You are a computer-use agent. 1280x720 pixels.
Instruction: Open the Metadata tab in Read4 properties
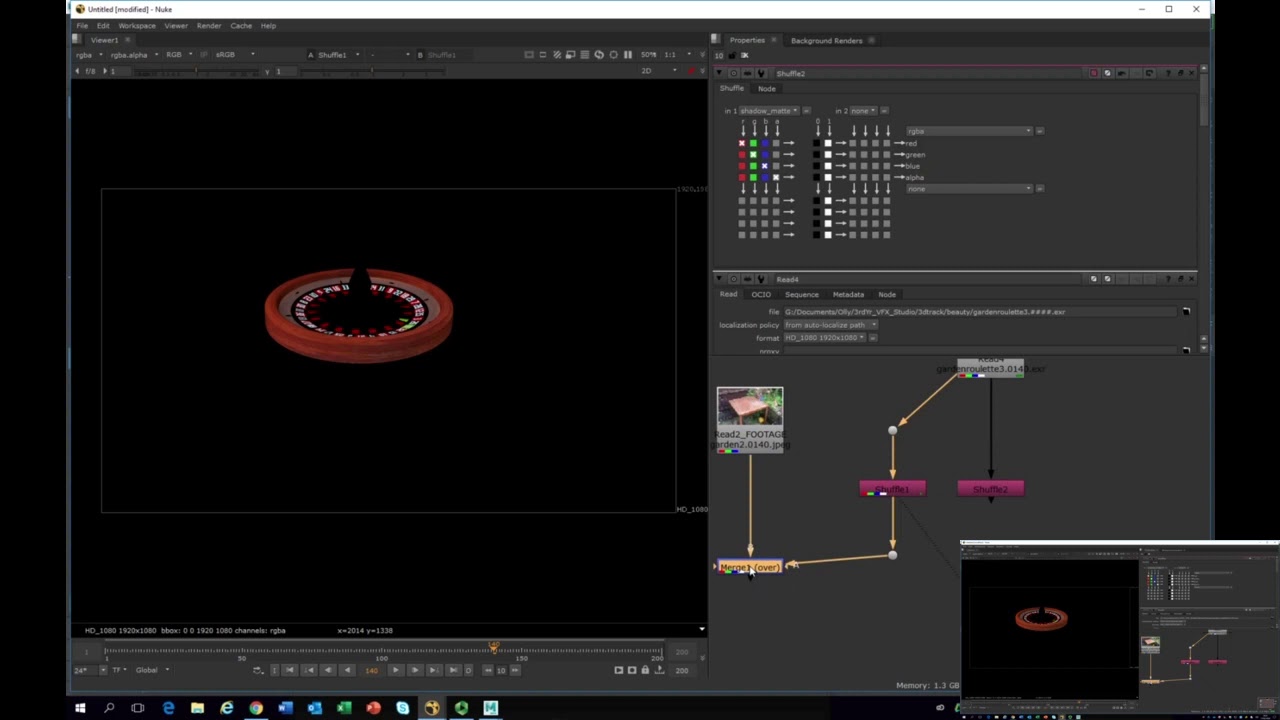tap(848, 294)
